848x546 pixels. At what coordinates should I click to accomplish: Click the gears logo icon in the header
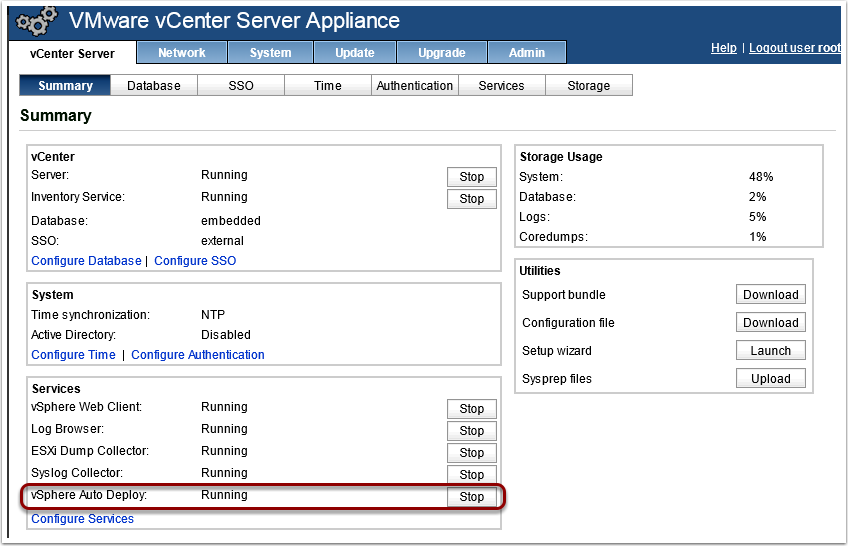point(36,21)
